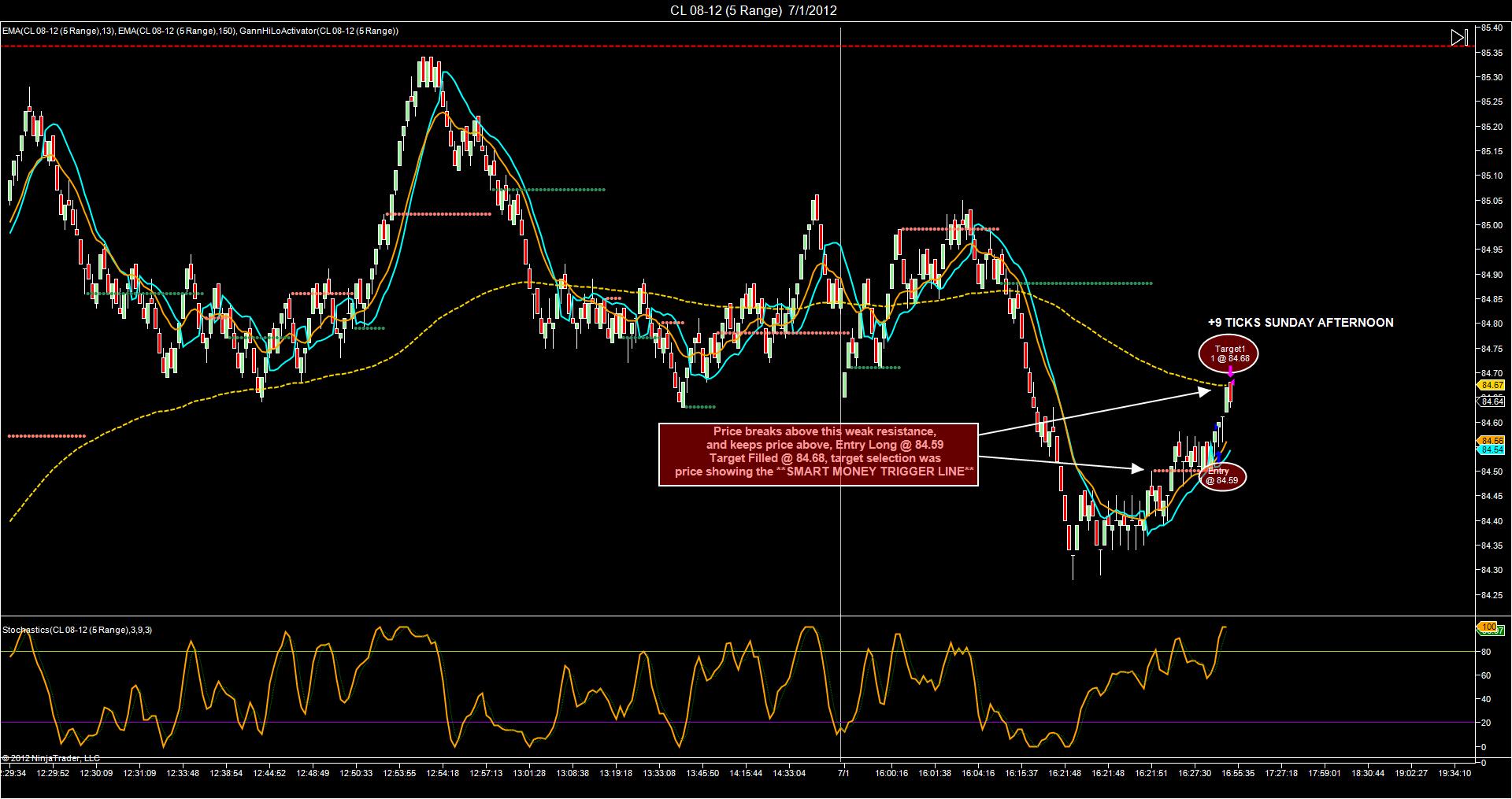Image resolution: width=1512 pixels, height=799 pixels.
Task: Select the 'Target1 1 @ 84.68' ellipse marker
Action: [1229, 353]
